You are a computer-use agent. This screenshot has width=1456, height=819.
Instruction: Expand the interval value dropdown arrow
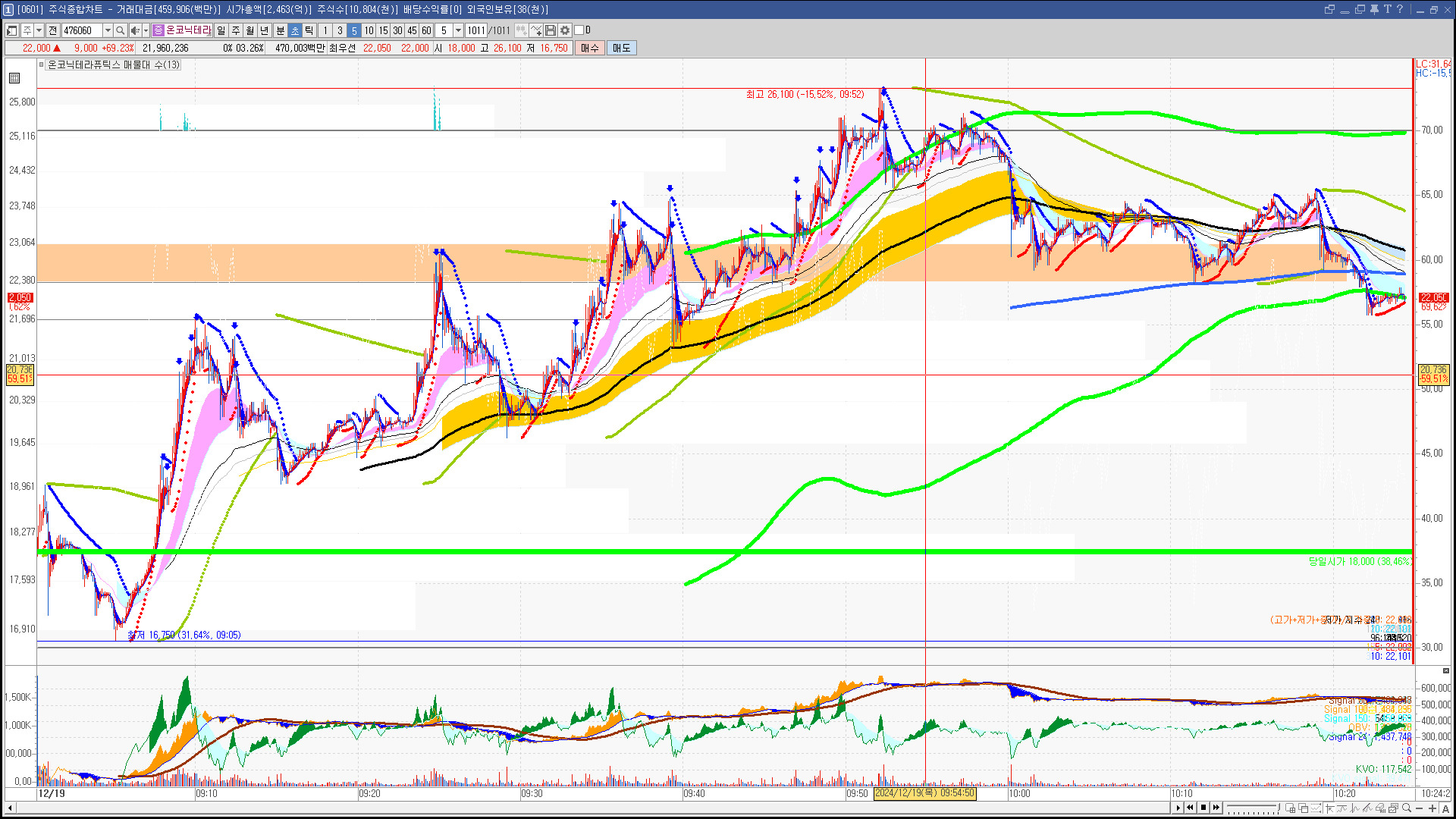pyautogui.click(x=458, y=30)
